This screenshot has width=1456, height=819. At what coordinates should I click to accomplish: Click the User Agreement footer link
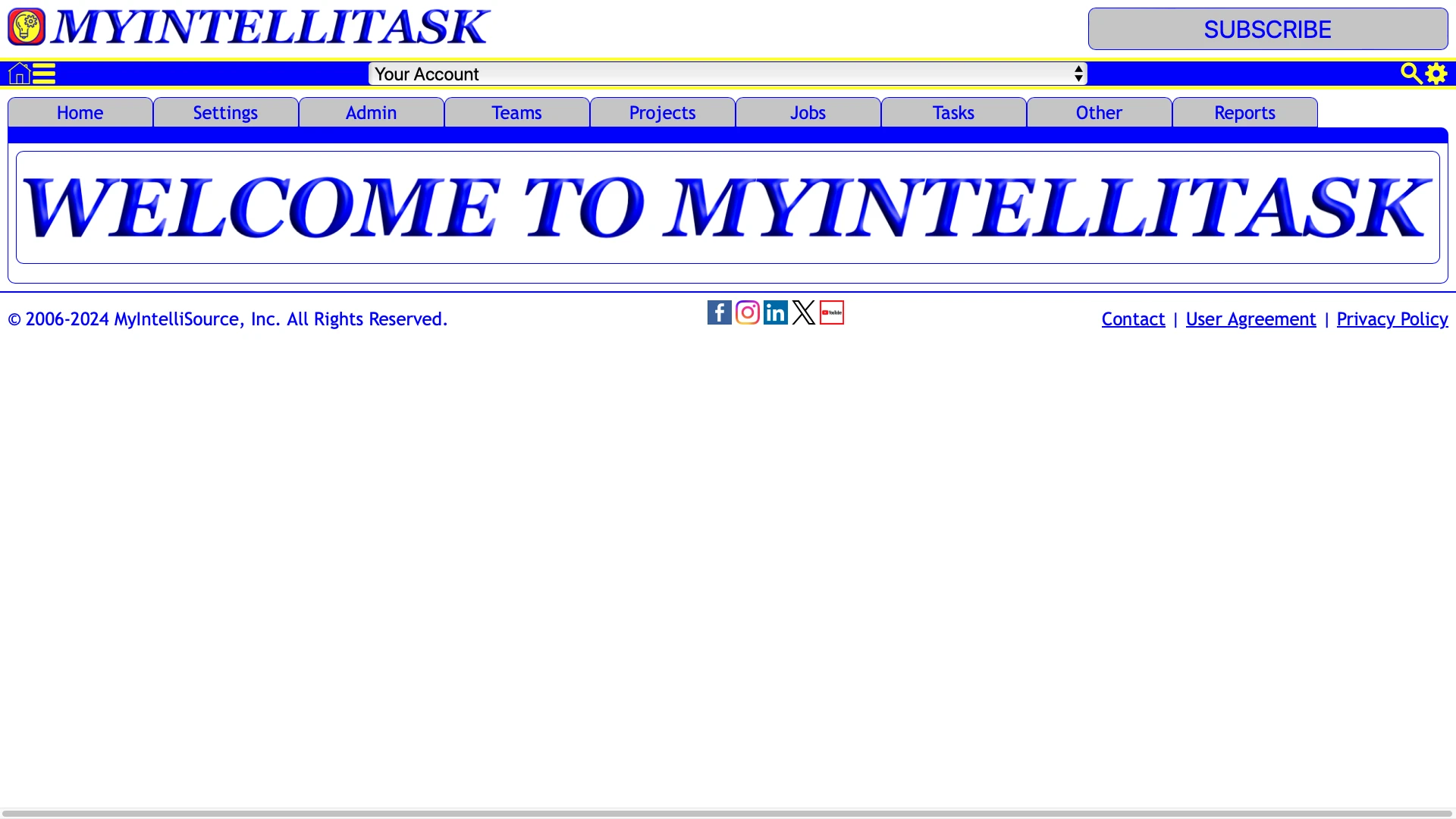pyautogui.click(x=1251, y=318)
